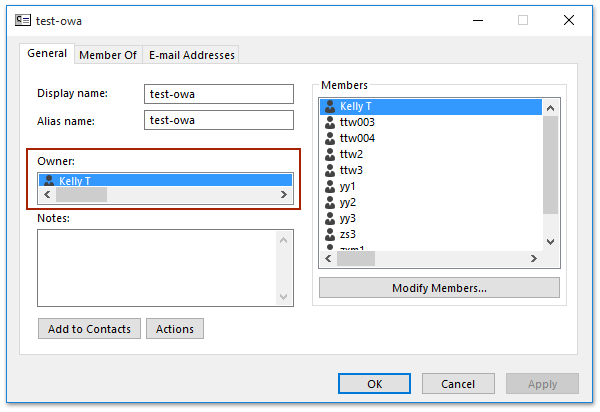Screen dimensions: 600x412
Task: Click the contact card icon in the title bar
Action: (x=23, y=20)
